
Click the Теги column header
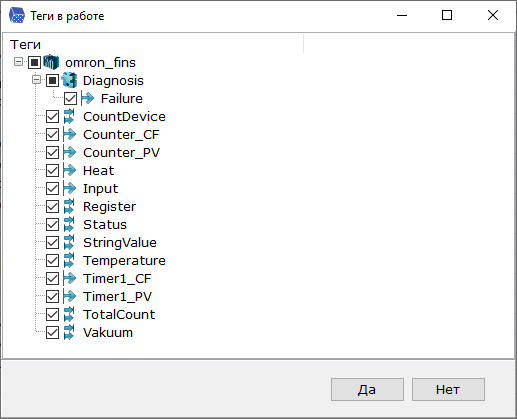click(x=153, y=44)
